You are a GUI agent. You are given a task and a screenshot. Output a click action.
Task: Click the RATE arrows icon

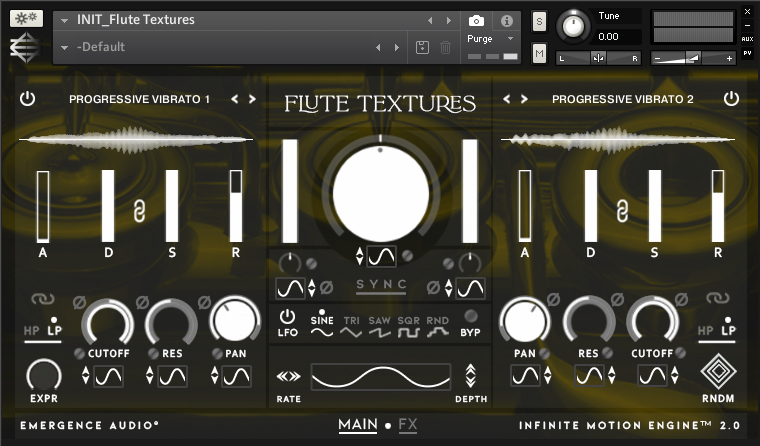(x=288, y=377)
